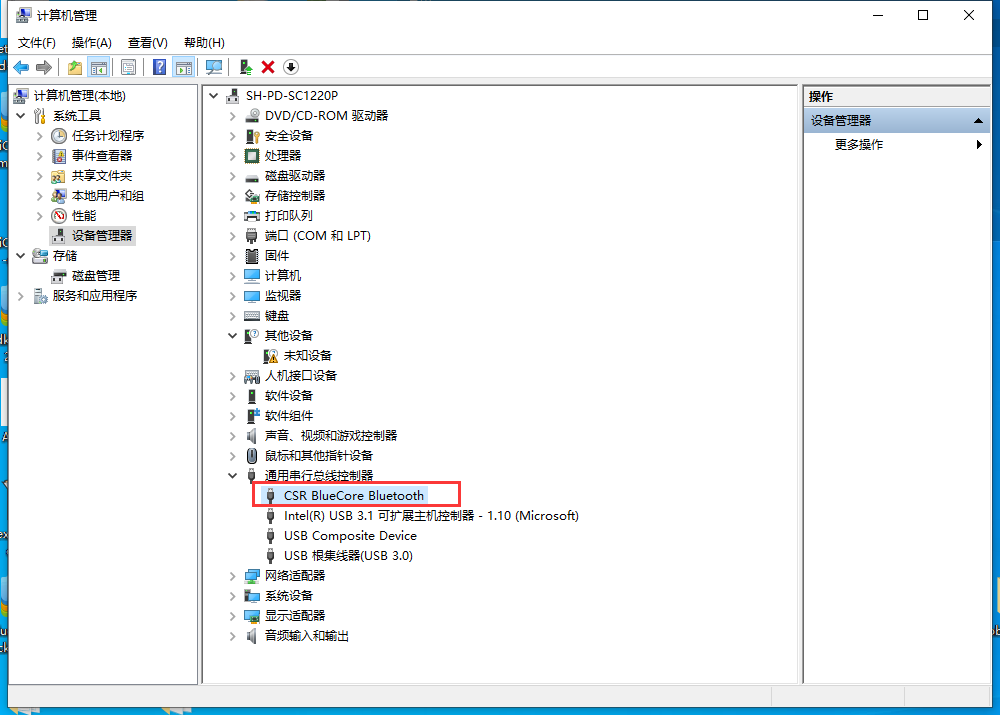Collapse the SH-PD-SC1220P root node

tap(214, 96)
